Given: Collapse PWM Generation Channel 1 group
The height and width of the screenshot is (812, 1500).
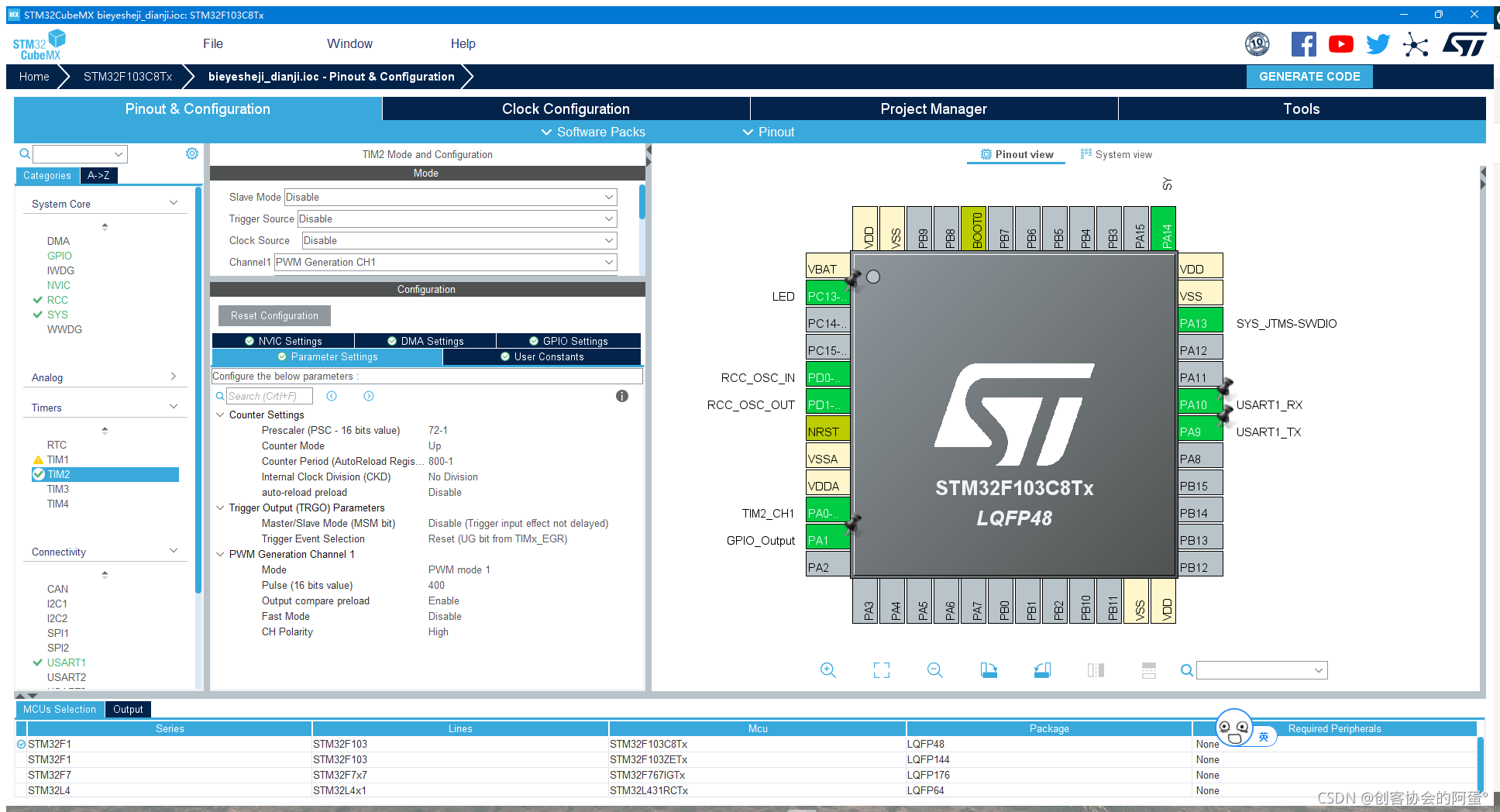Looking at the screenshot, I should (x=220, y=554).
